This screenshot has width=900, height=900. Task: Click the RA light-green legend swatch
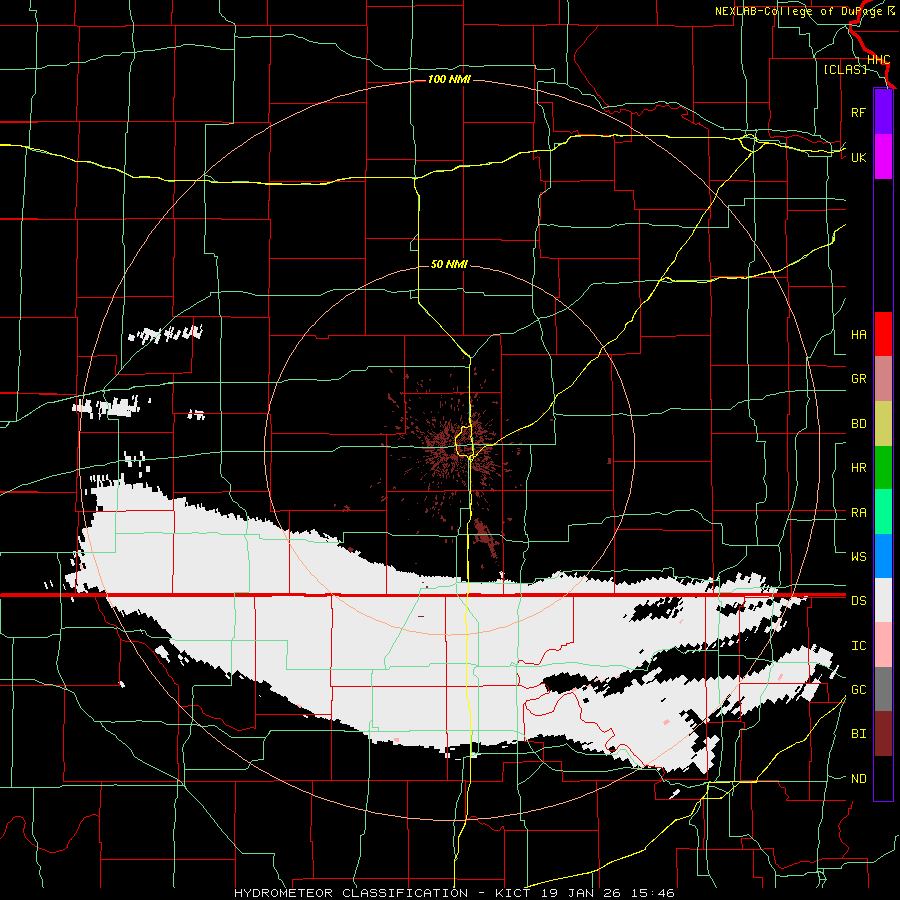(883, 512)
